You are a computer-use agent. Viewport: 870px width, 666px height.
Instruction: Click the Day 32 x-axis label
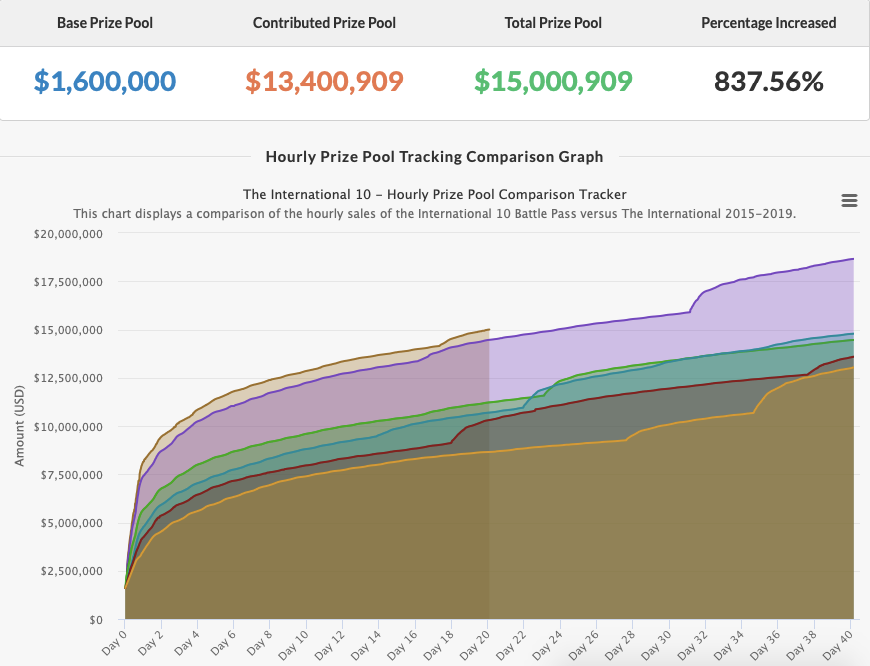point(694,644)
